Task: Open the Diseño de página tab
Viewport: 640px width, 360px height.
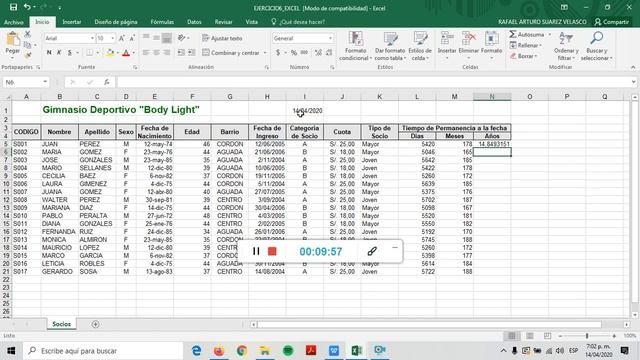Action: tap(116, 22)
